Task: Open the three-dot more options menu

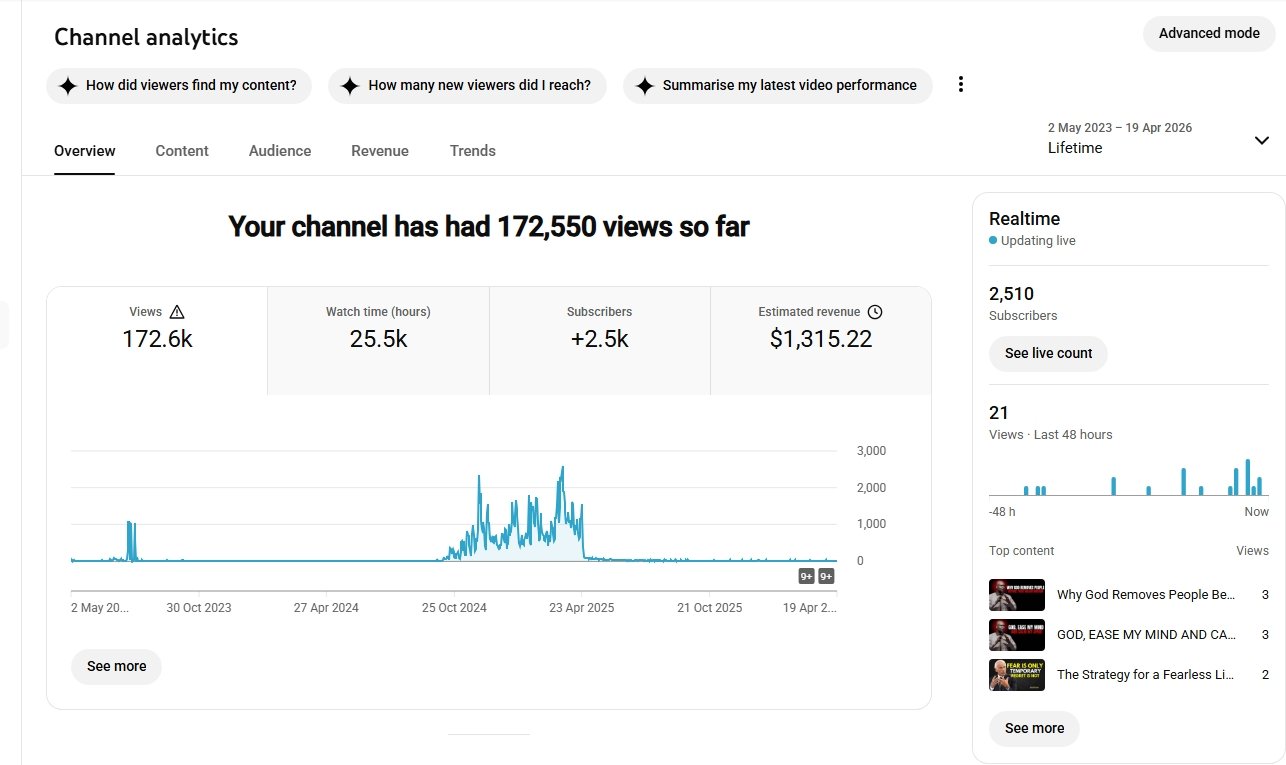Action: (x=961, y=85)
